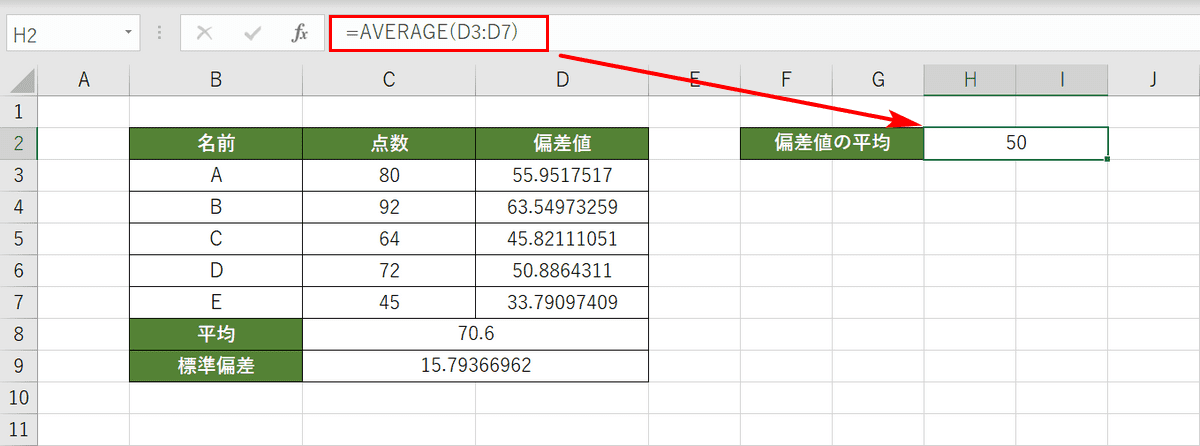This screenshot has height=446, width=1200.
Task: Select column F header
Action: 786,79
